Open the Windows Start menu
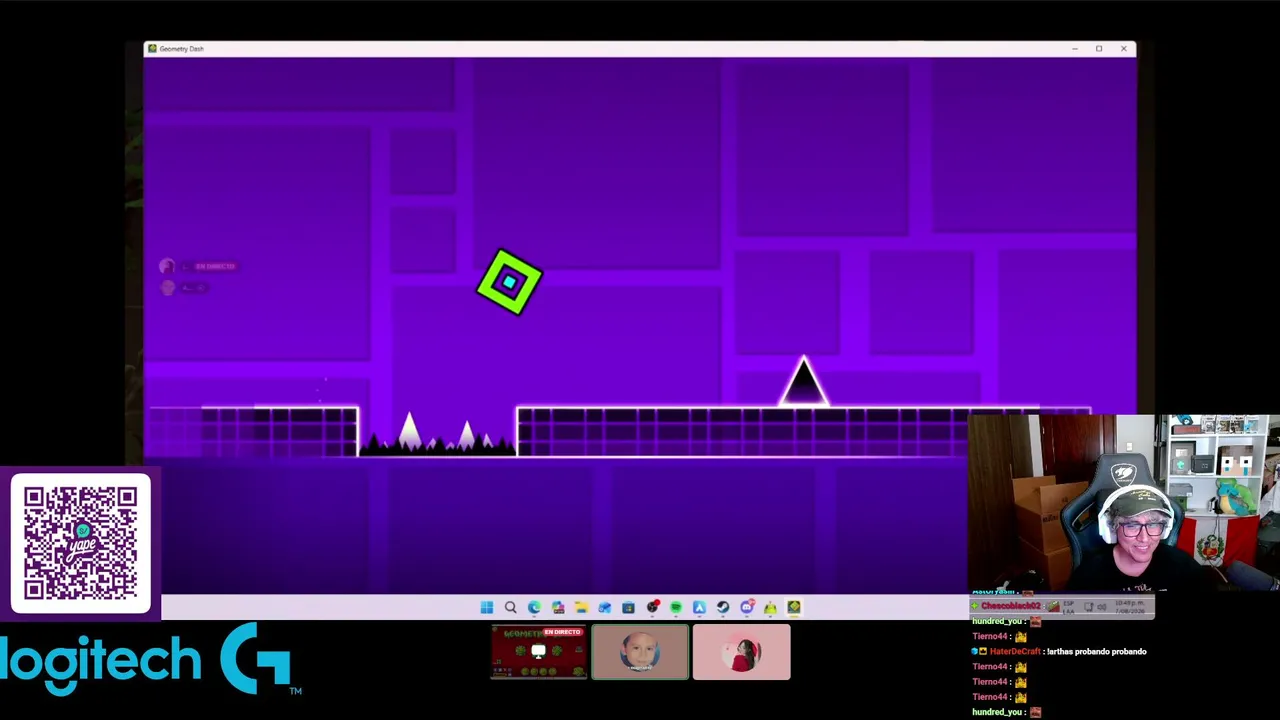The width and height of the screenshot is (1280, 720). click(487, 607)
